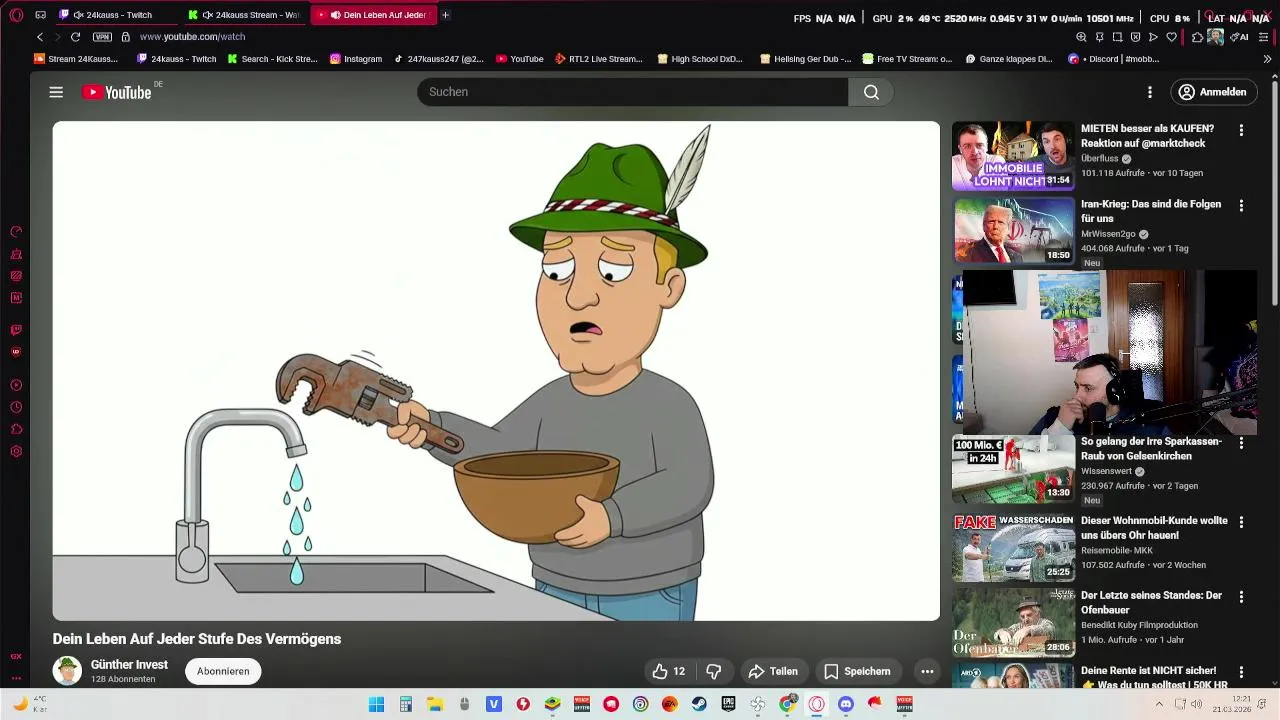The width and height of the screenshot is (1280, 720).
Task: Open the High School DxD bookmark folder
Action: click(x=700, y=59)
